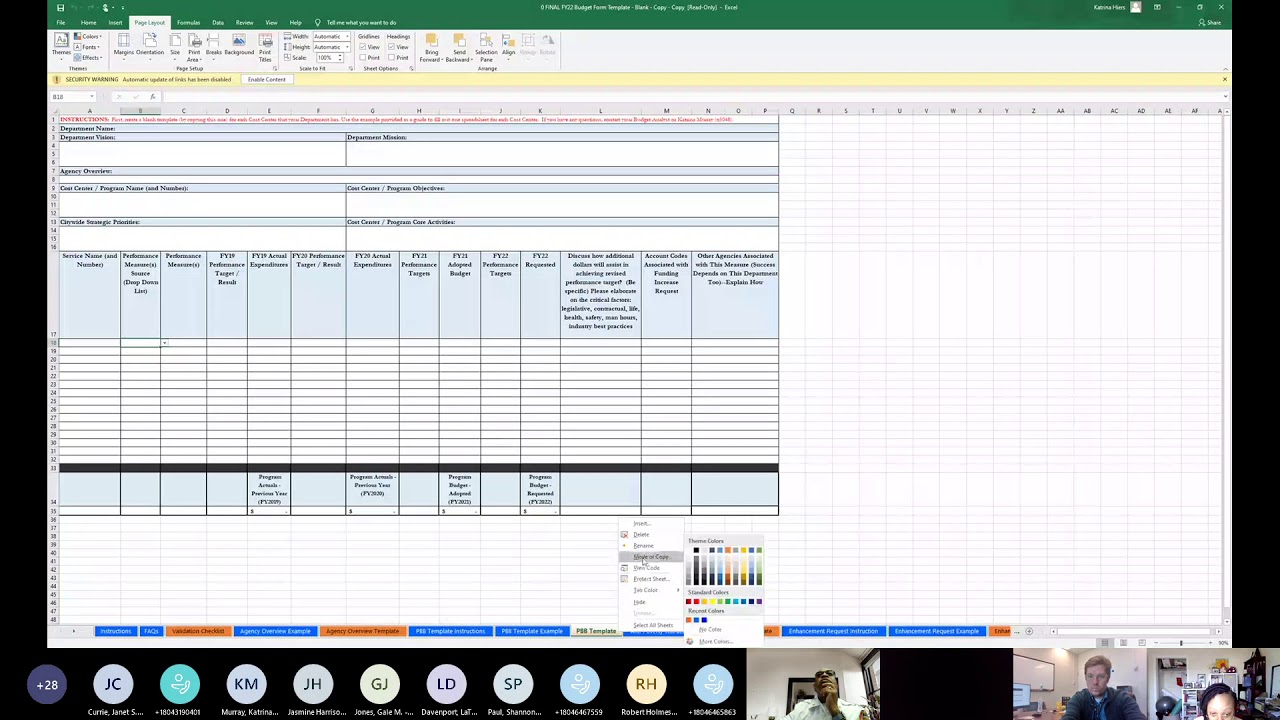Screen dimensions: 1280x720
Task: Click the Background image icon
Action: pyautogui.click(x=239, y=41)
